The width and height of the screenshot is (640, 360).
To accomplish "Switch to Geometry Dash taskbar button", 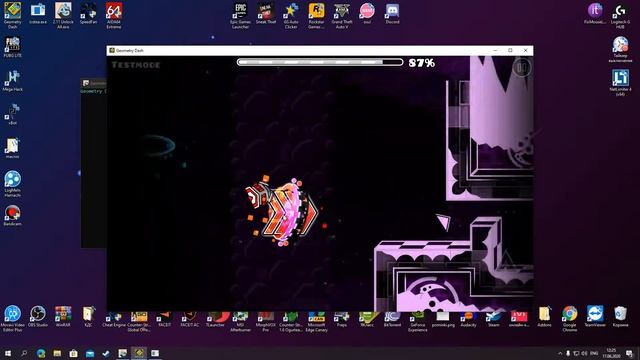I will click(x=139, y=353).
